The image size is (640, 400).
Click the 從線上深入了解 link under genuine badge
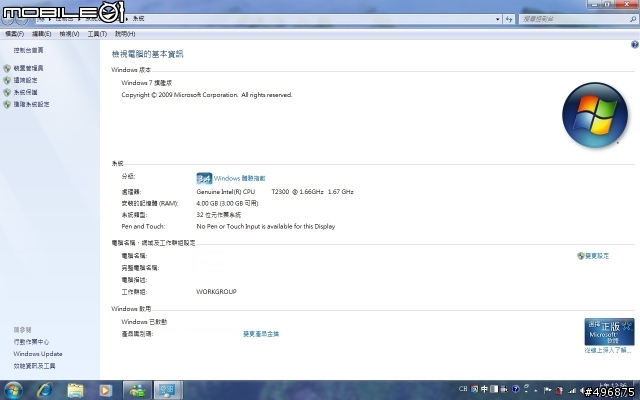coord(608,350)
